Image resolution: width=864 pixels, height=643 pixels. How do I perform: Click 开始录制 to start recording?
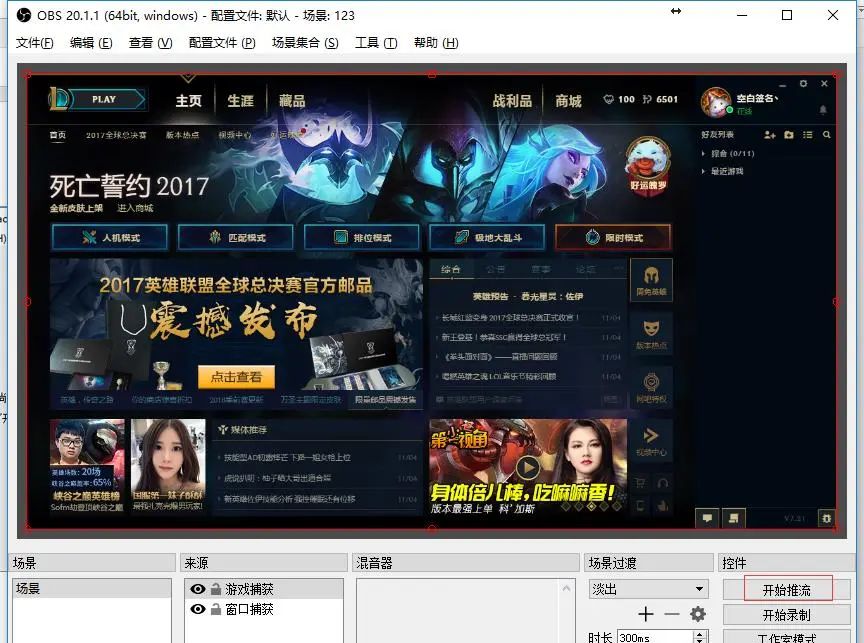[x=786, y=615]
